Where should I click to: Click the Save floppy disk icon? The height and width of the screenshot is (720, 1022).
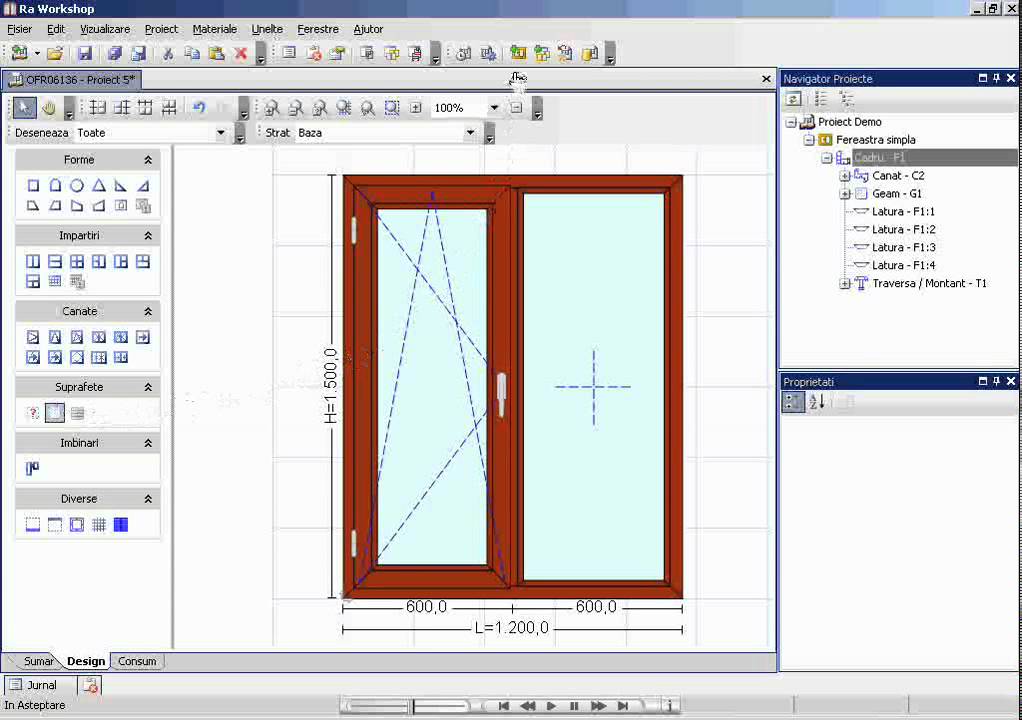coord(85,53)
